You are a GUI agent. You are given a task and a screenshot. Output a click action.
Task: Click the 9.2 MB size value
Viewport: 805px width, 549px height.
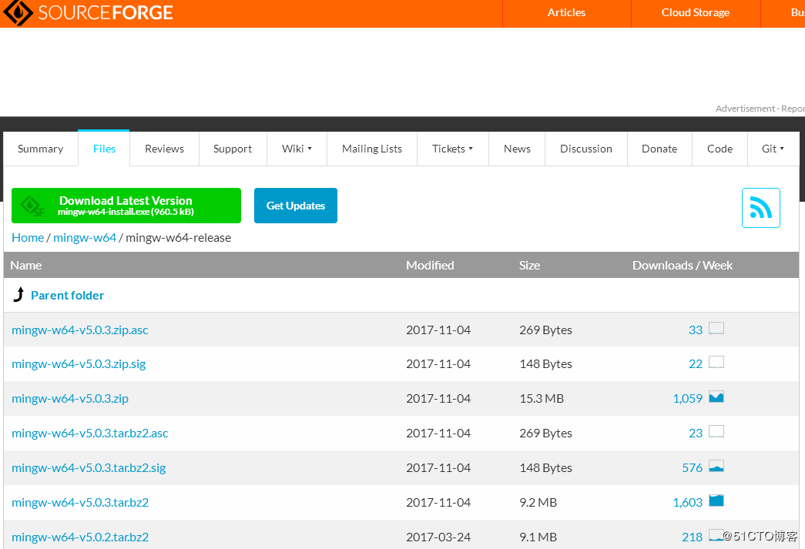538,502
